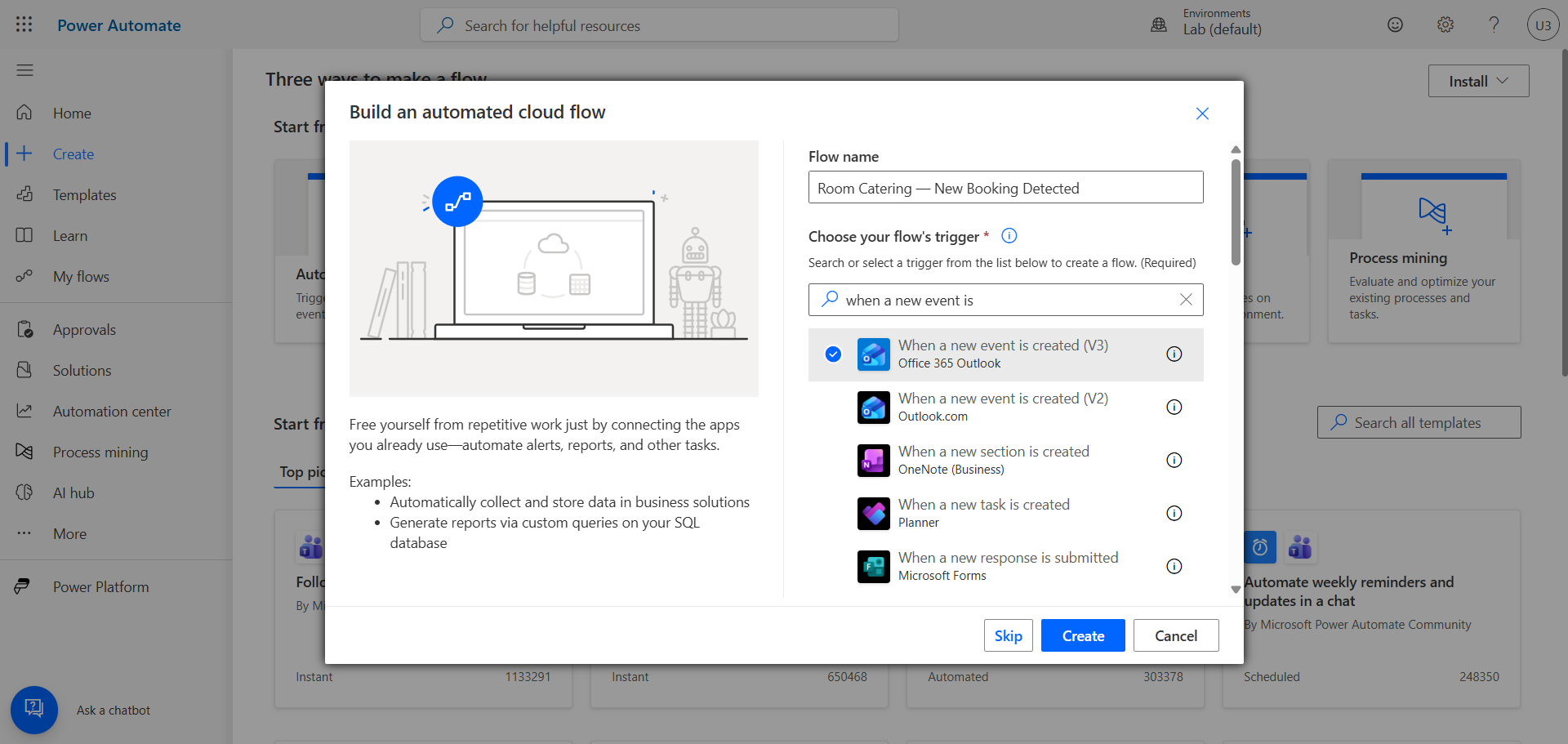
Task: Show info for Planner new task trigger
Action: pos(1174,513)
